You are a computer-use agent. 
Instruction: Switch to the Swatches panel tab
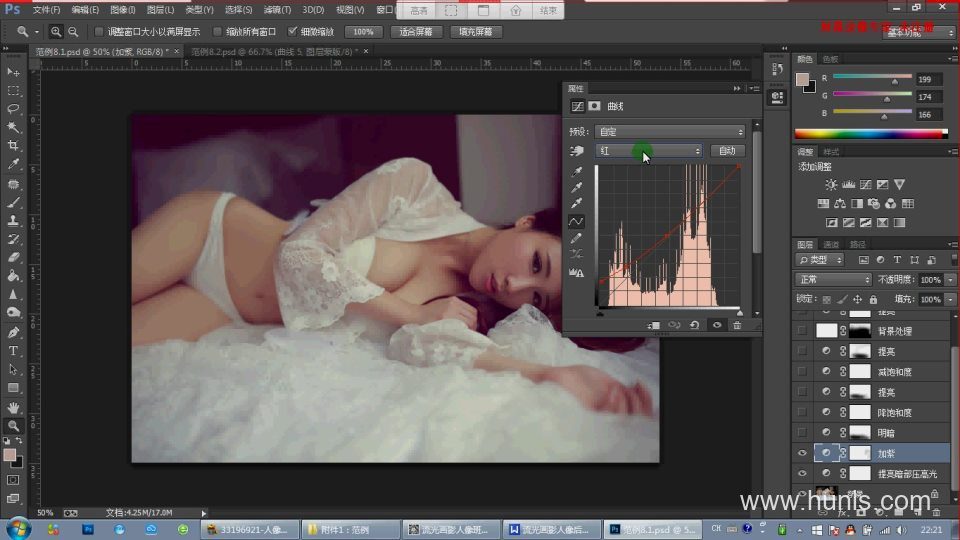click(830, 59)
